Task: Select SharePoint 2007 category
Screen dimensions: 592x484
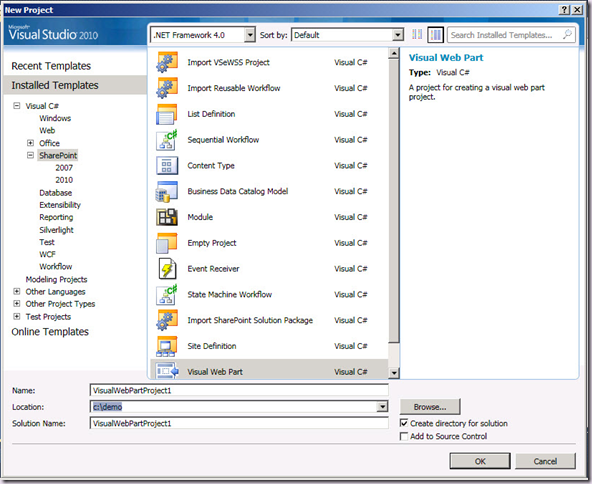Action: pyautogui.click(x=64, y=168)
